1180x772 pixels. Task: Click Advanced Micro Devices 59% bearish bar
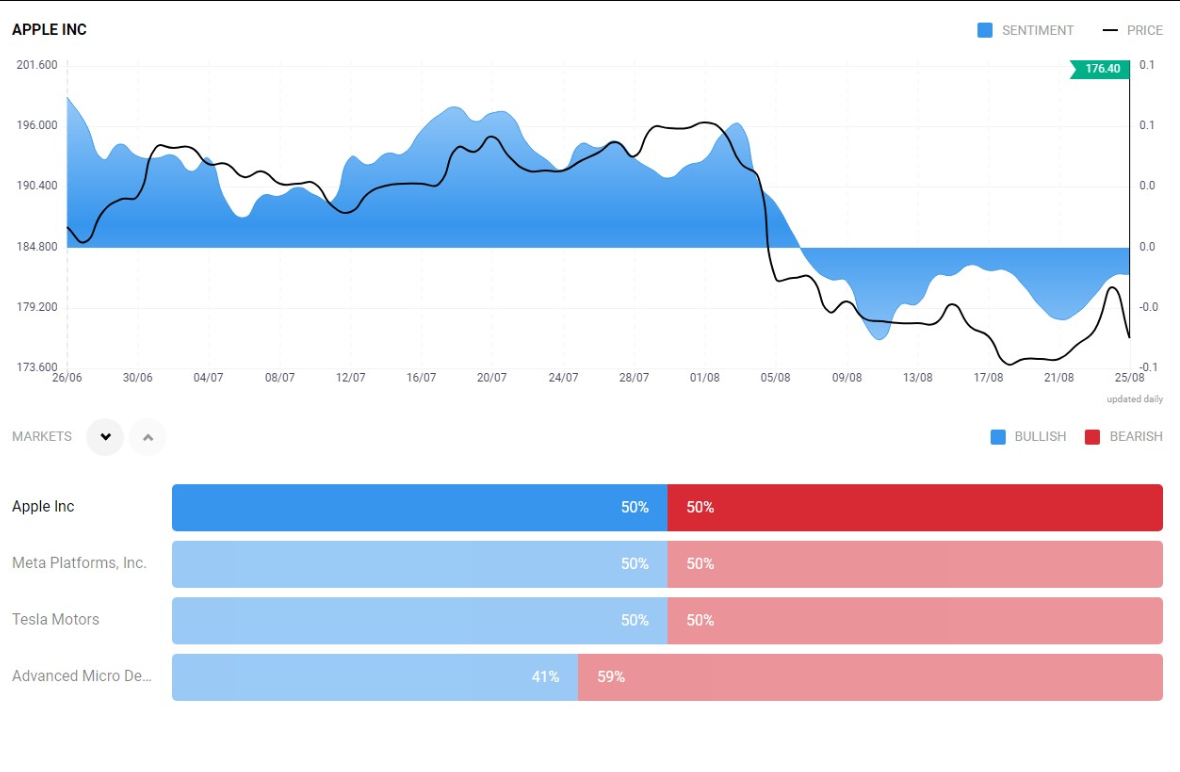870,677
